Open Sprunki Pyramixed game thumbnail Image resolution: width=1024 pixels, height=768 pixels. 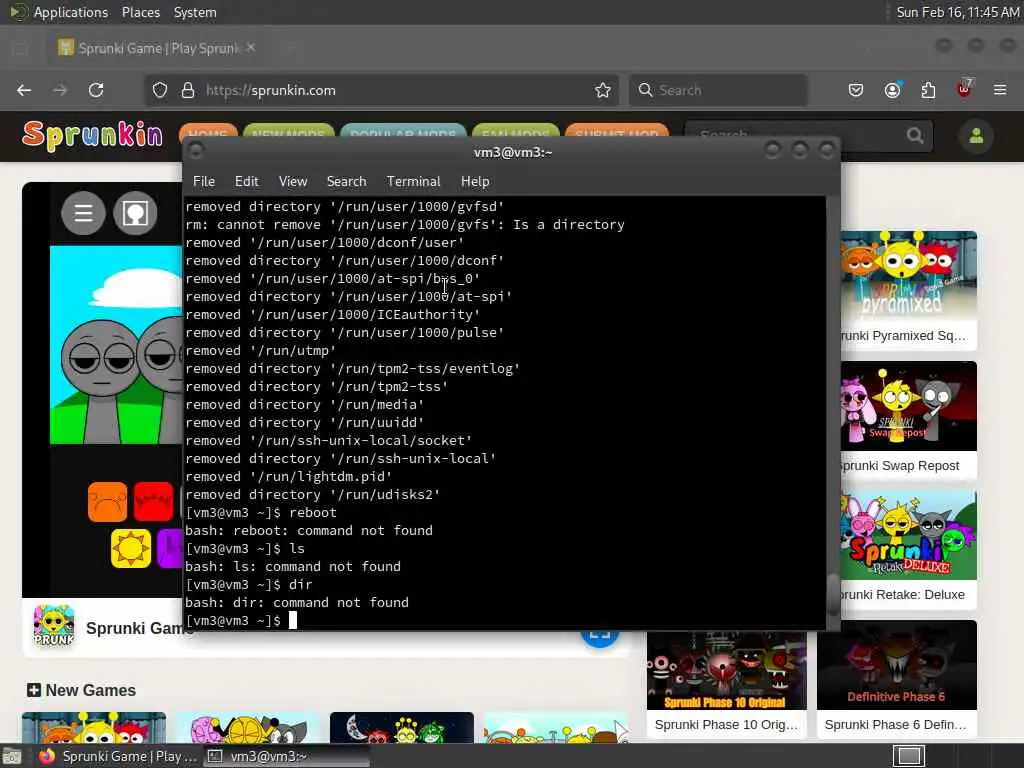[x=909, y=276]
